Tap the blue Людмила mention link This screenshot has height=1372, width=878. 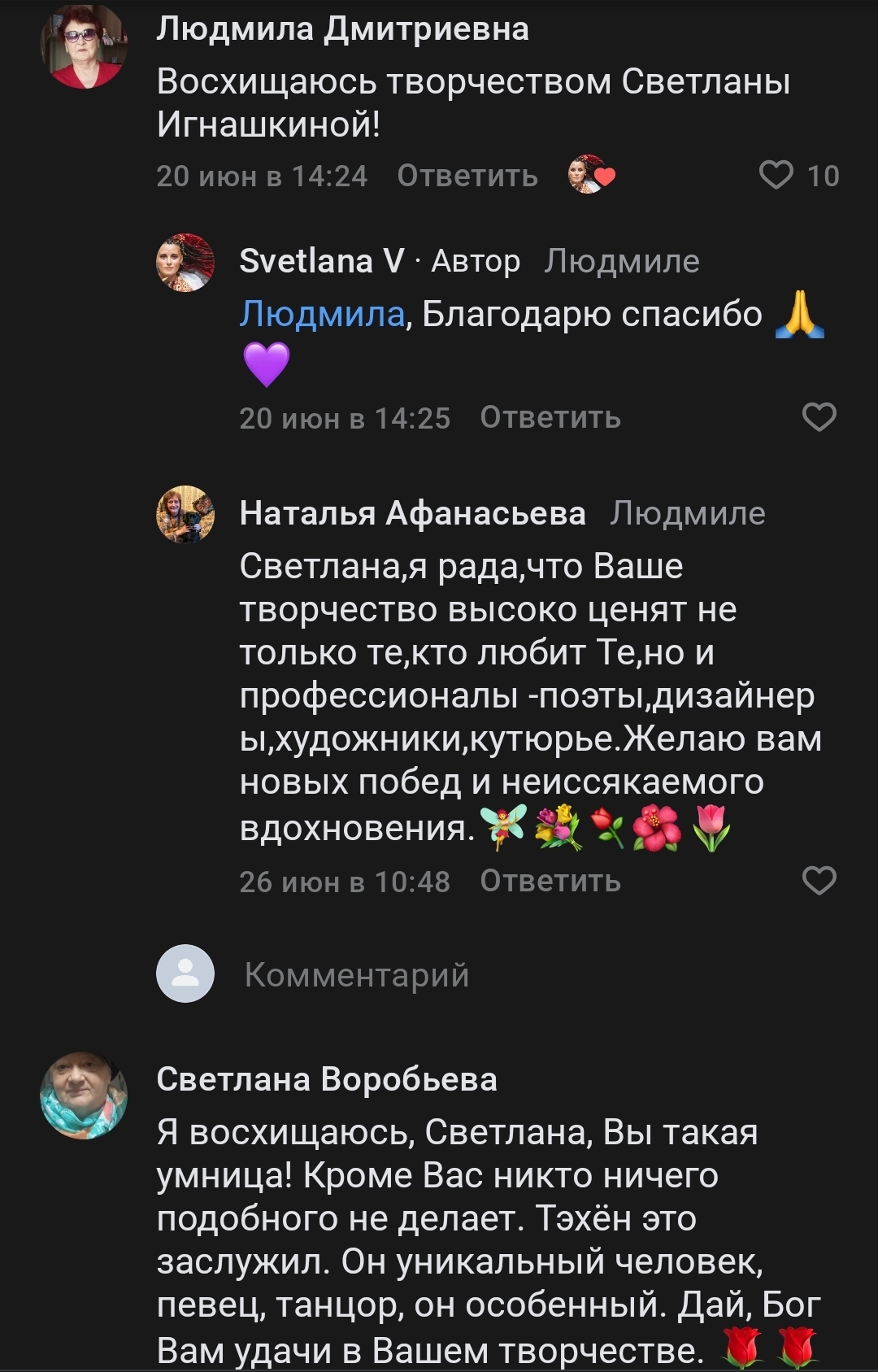click(x=322, y=315)
